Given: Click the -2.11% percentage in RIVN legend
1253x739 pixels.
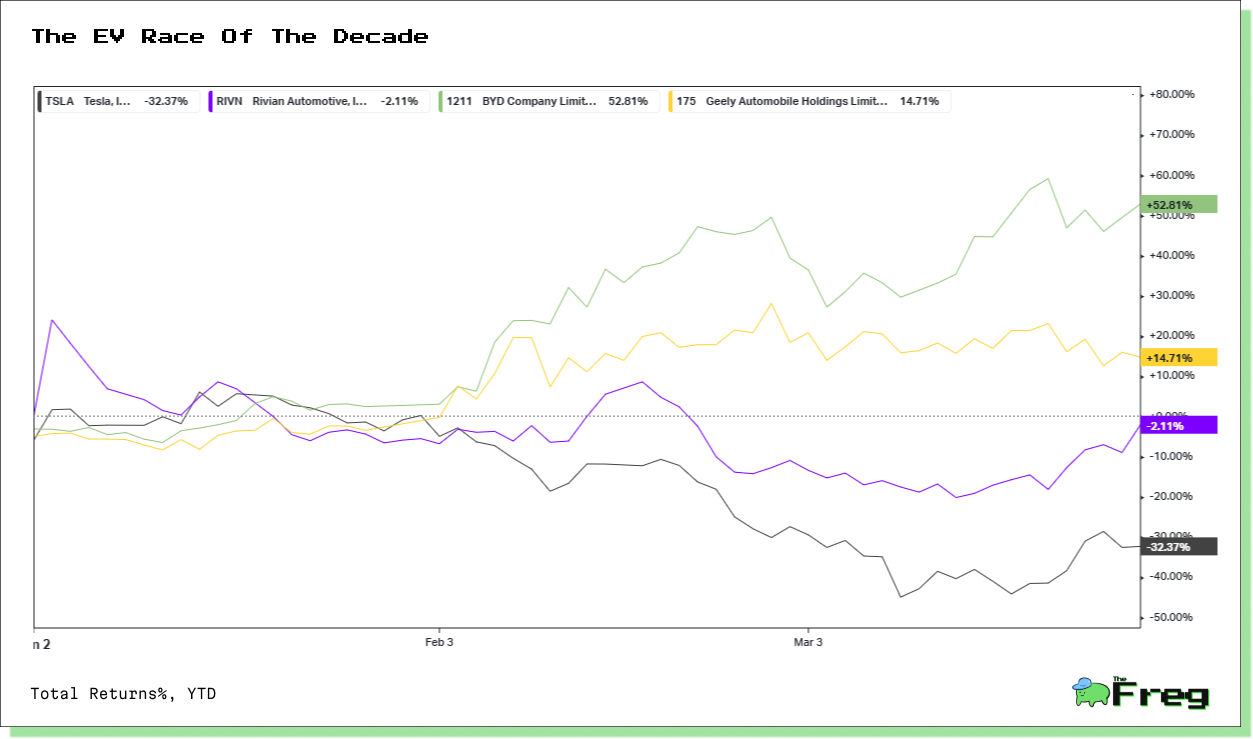Looking at the screenshot, I should 399,101.
